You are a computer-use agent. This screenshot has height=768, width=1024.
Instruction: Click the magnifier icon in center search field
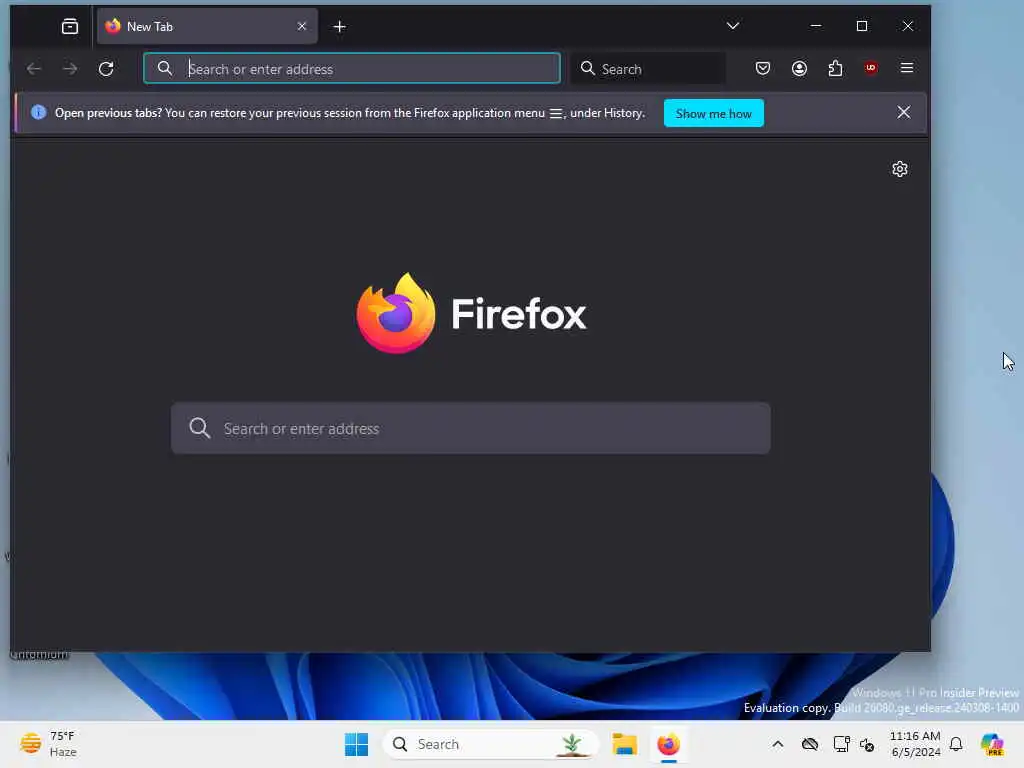pyautogui.click(x=199, y=428)
